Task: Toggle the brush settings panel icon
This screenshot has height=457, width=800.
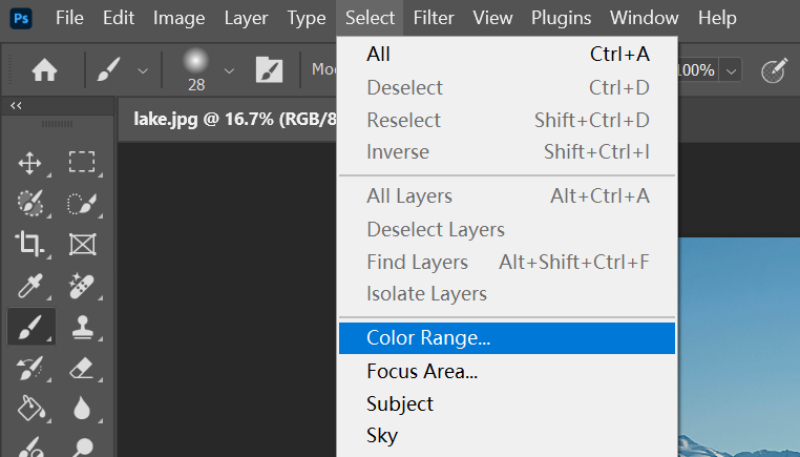Action: click(269, 71)
